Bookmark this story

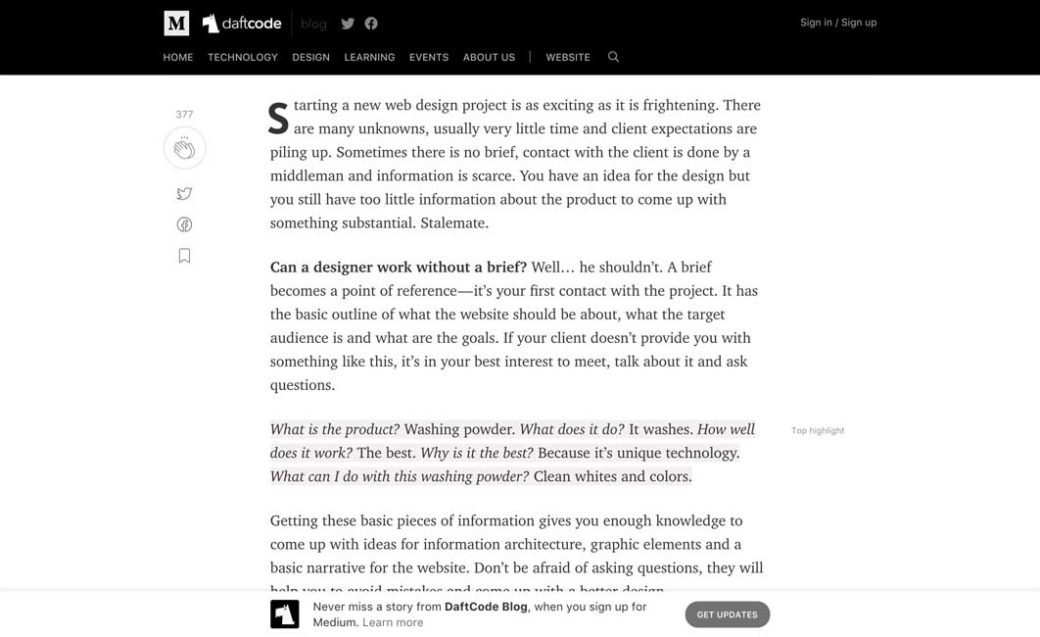[x=185, y=256]
